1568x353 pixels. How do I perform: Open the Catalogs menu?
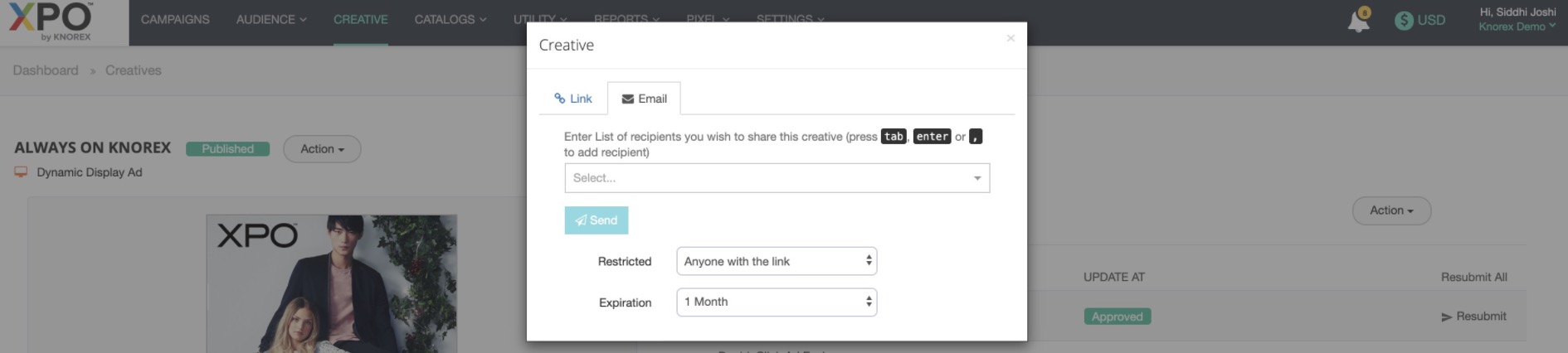450,19
